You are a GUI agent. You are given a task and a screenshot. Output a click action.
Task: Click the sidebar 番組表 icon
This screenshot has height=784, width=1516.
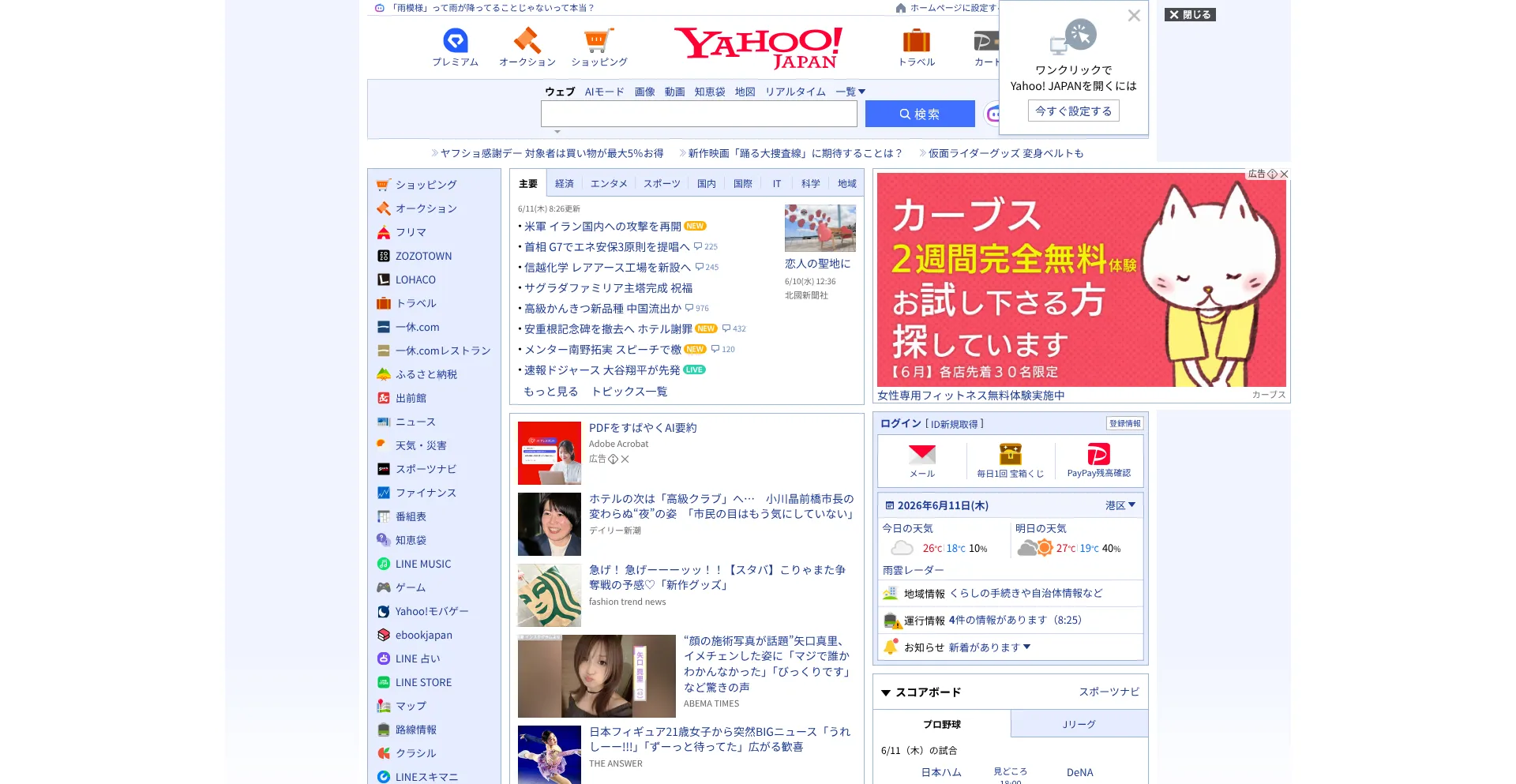pos(384,516)
